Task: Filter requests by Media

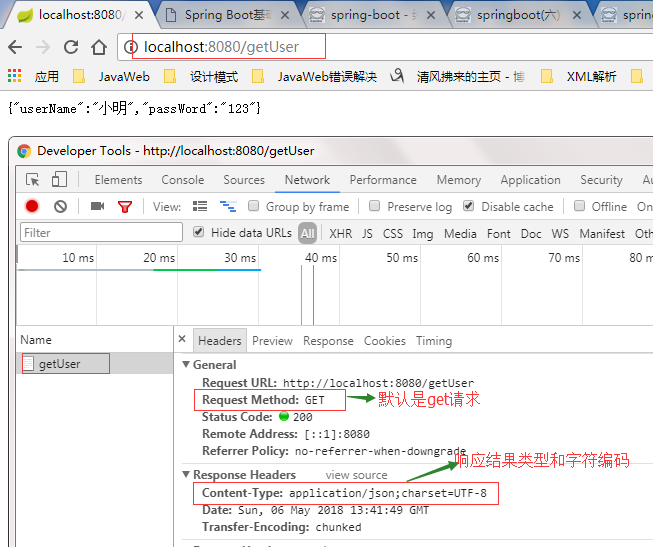Action: coord(460,233)
